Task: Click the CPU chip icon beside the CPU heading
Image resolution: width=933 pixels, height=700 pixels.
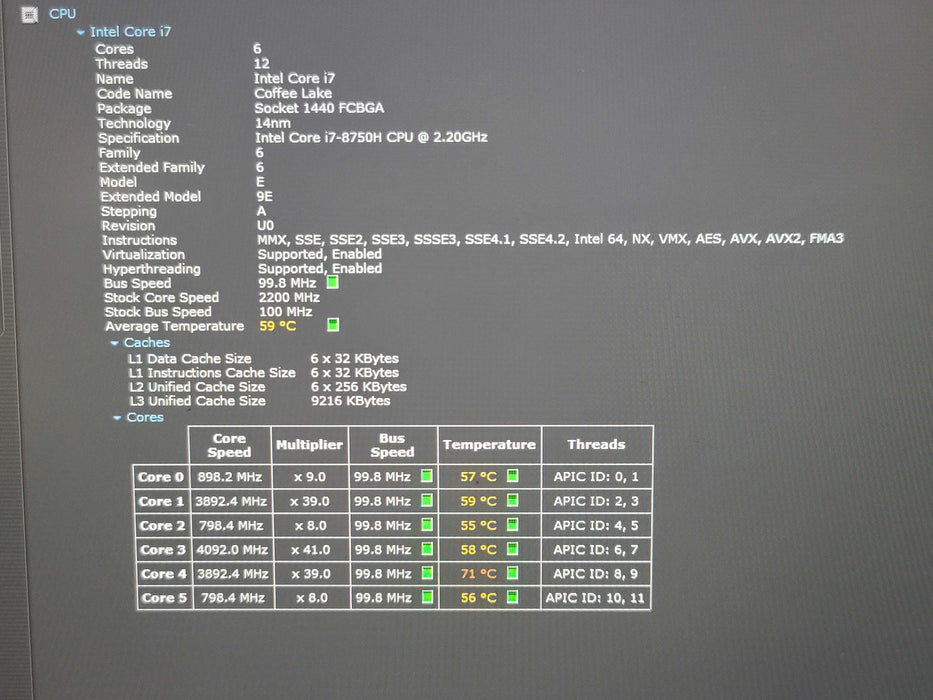Action: pos(29,14)
